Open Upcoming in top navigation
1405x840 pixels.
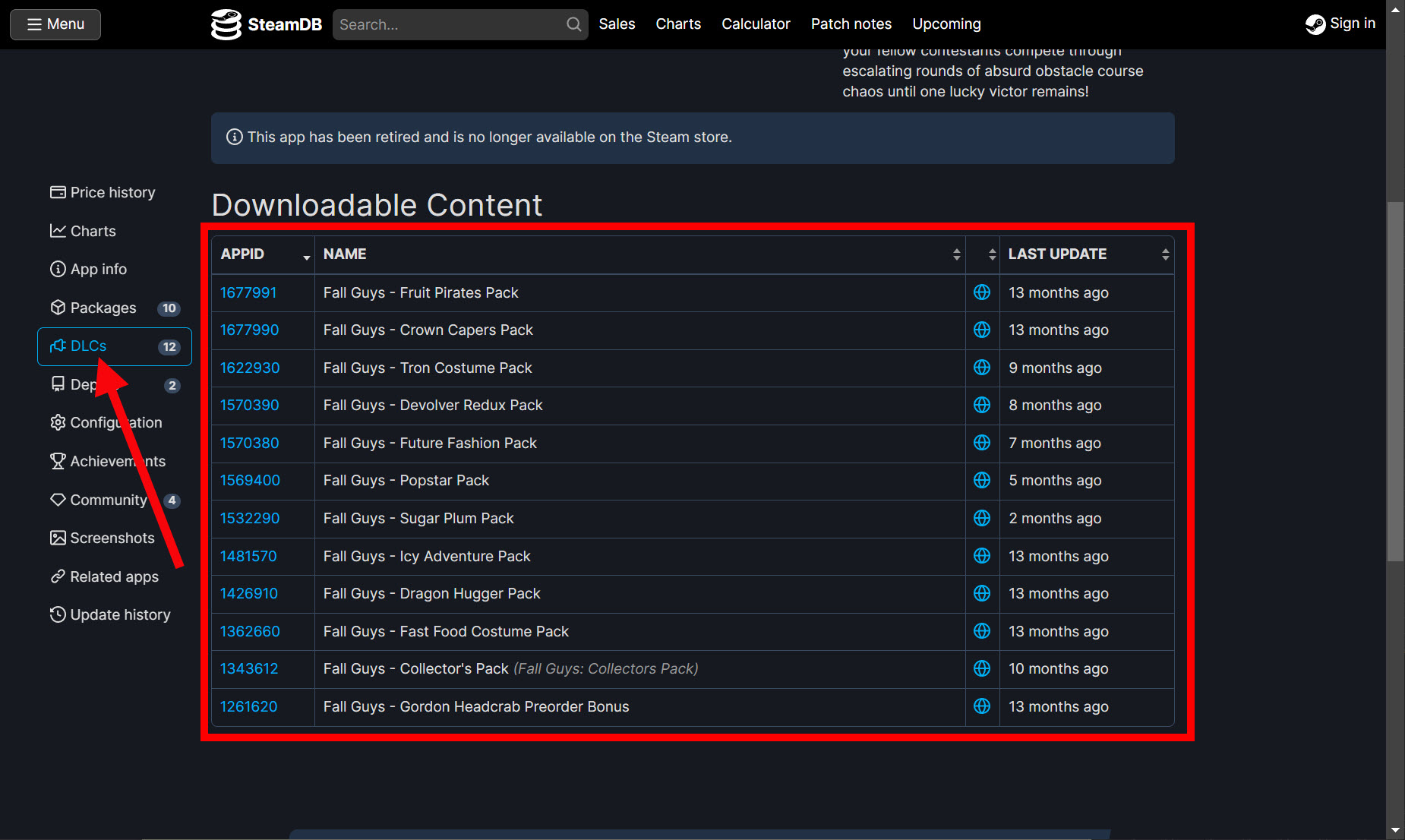946,24
